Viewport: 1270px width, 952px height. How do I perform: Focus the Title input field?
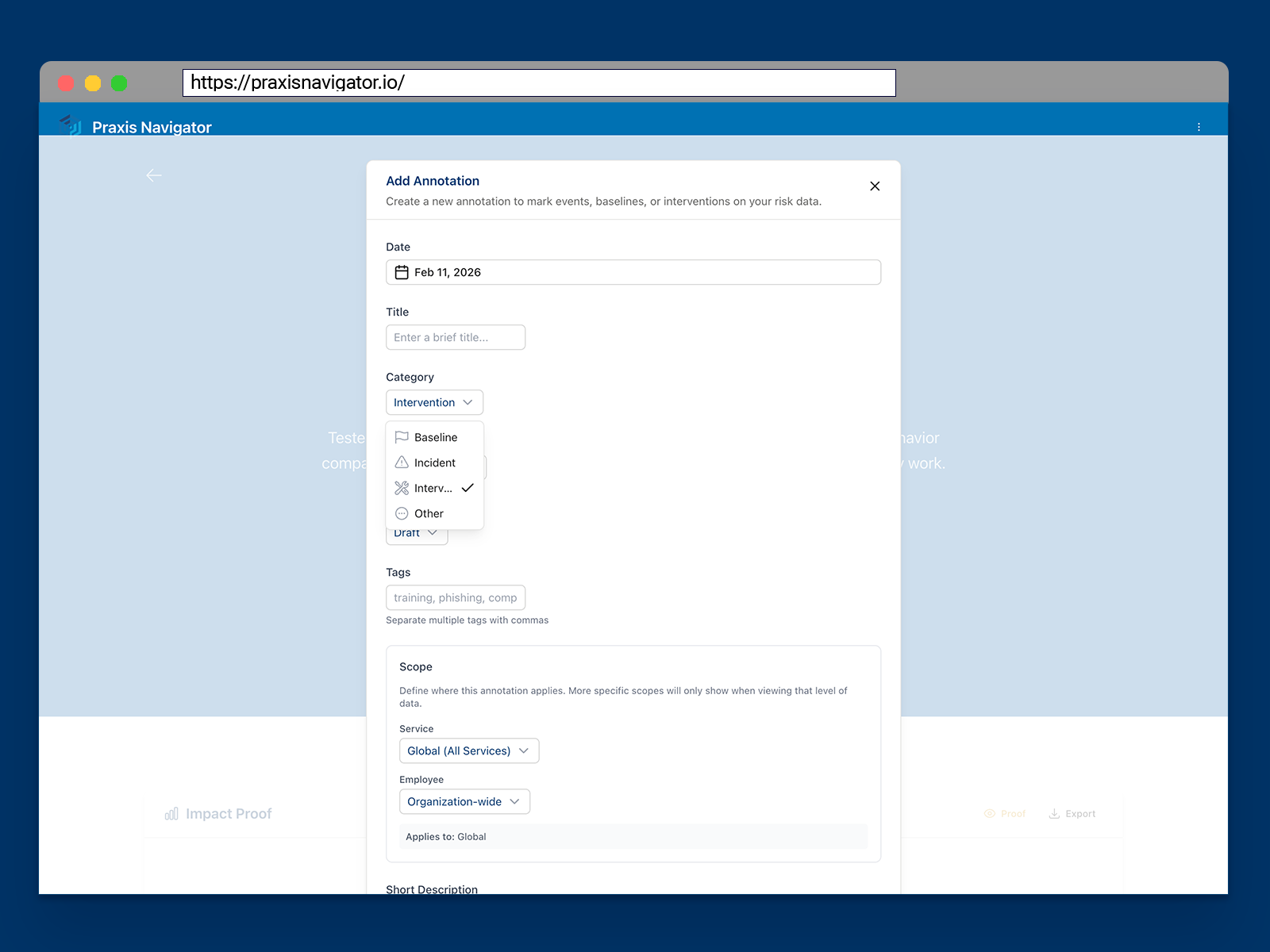(x=456, y=337)
